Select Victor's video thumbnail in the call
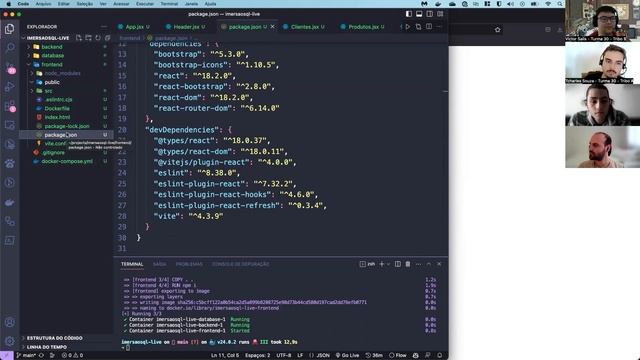Image resolution: width=640 pixels, height=360 pixels. pos(602,20)
